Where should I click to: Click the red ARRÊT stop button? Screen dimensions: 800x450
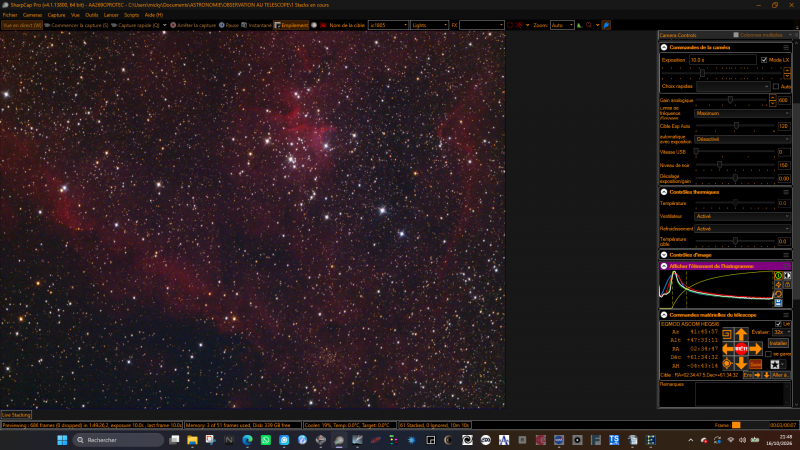pyautogui.click(x=741, y=348)
